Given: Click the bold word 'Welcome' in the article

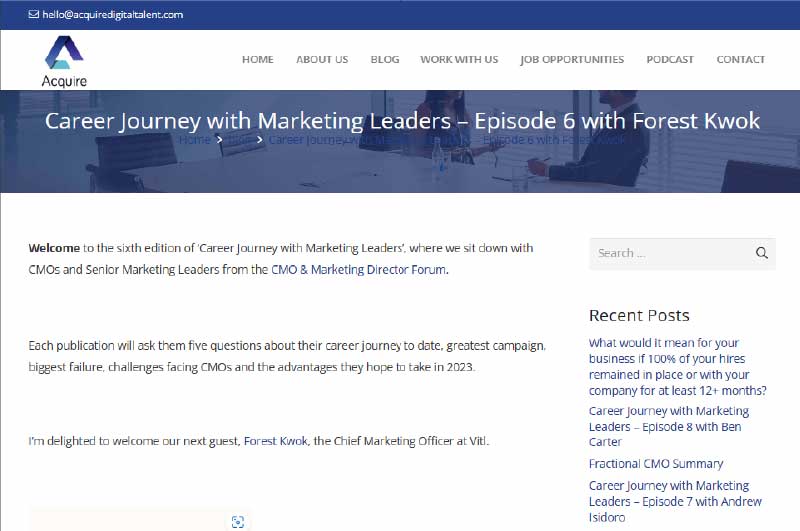Looking at the screenshot, I should [54, 248].
